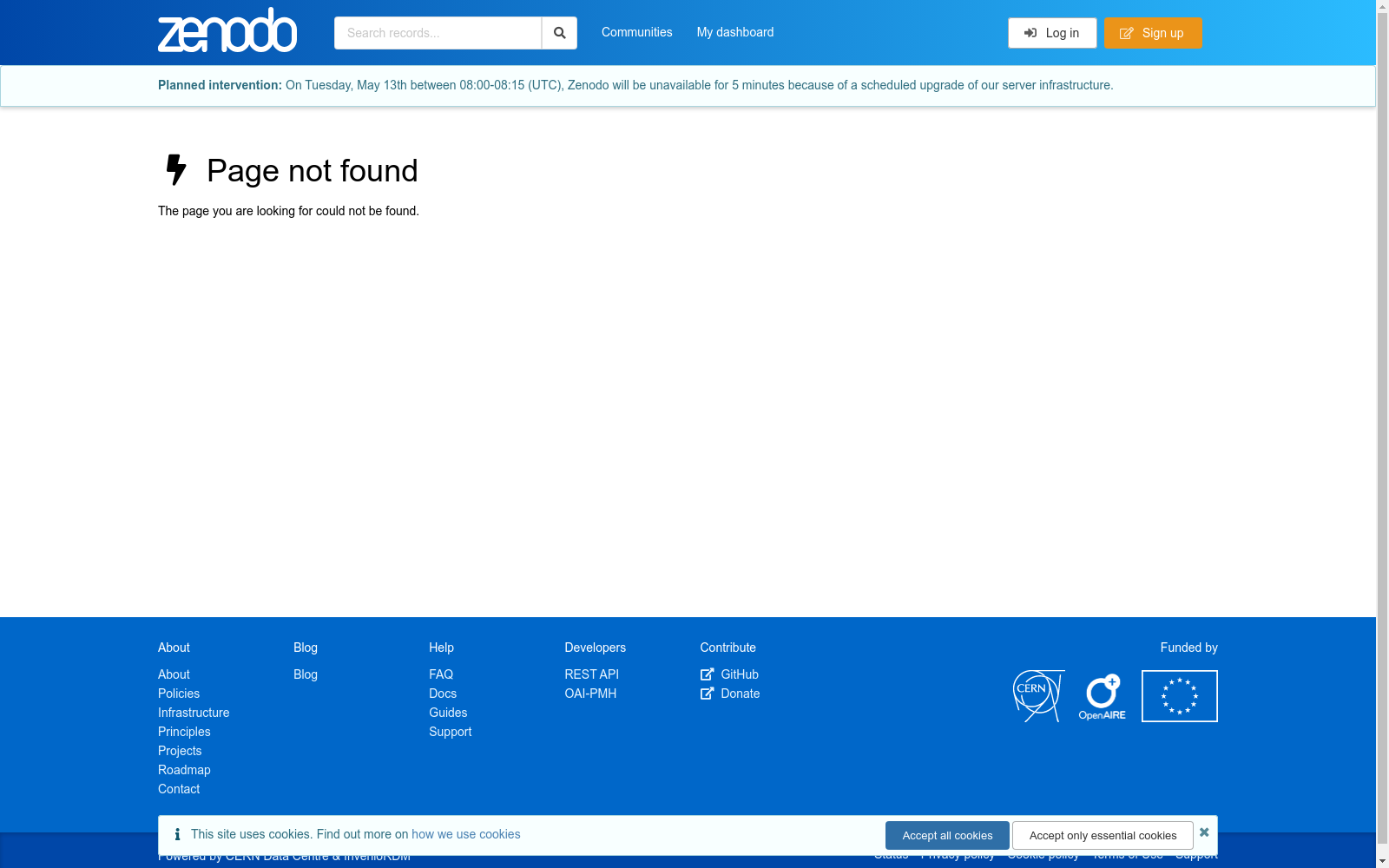Click the Log in button

1052,33
